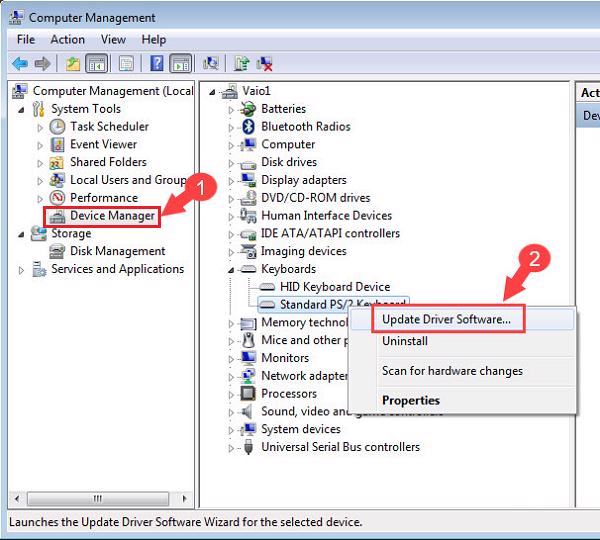600x540 pixels.
Task: Click the Disk Management icon
Action: pos(57,251)
